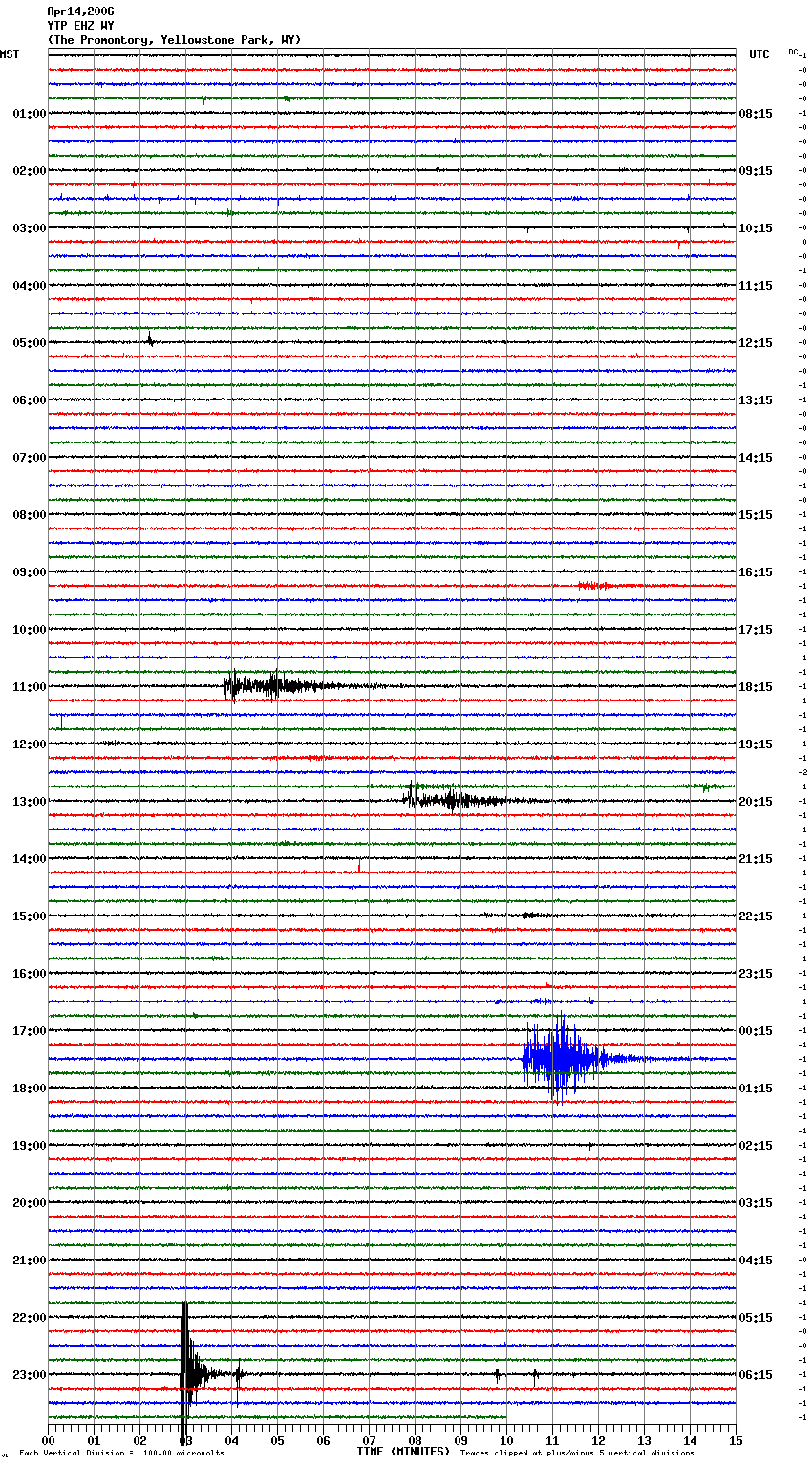
Task: Click the '12:15' UTC time label
Action: tap(756, 343)
